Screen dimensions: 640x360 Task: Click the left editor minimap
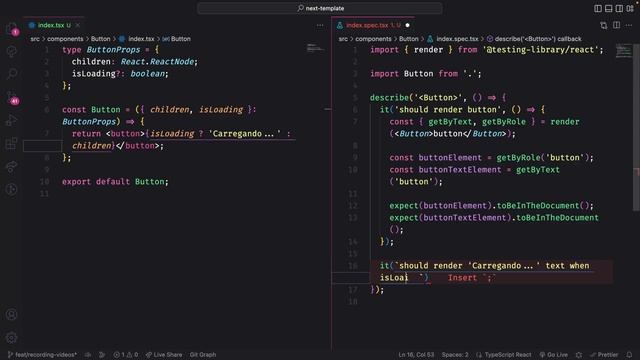(316, 48)
